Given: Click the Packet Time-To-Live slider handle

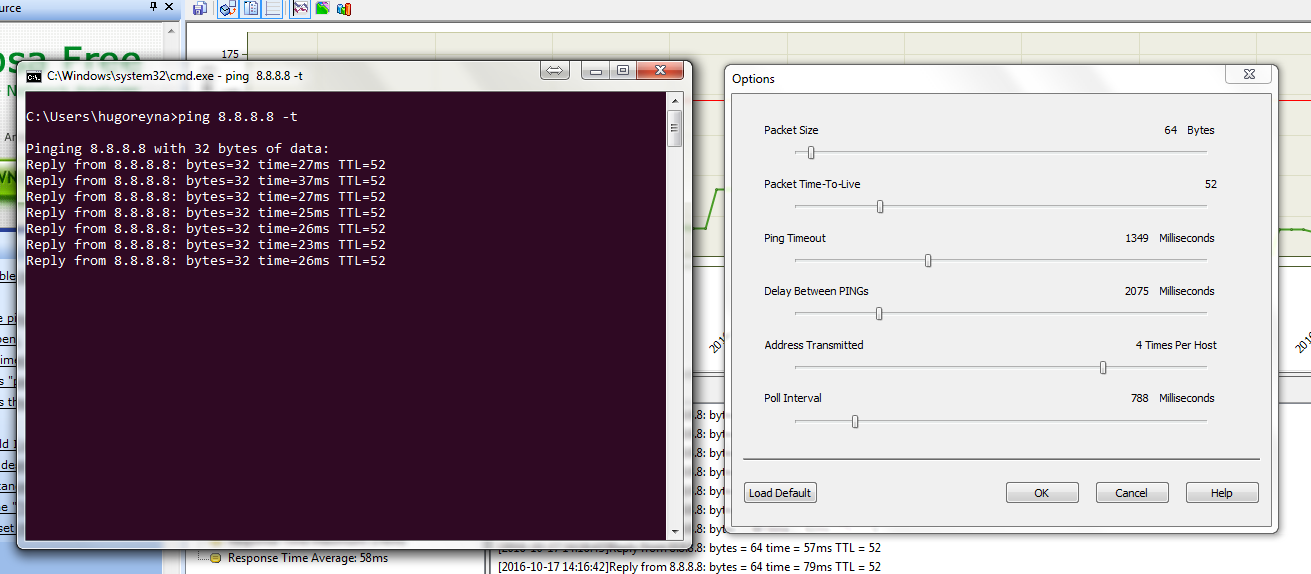Looking at the screenshot, I should click(x=880, y=207).
